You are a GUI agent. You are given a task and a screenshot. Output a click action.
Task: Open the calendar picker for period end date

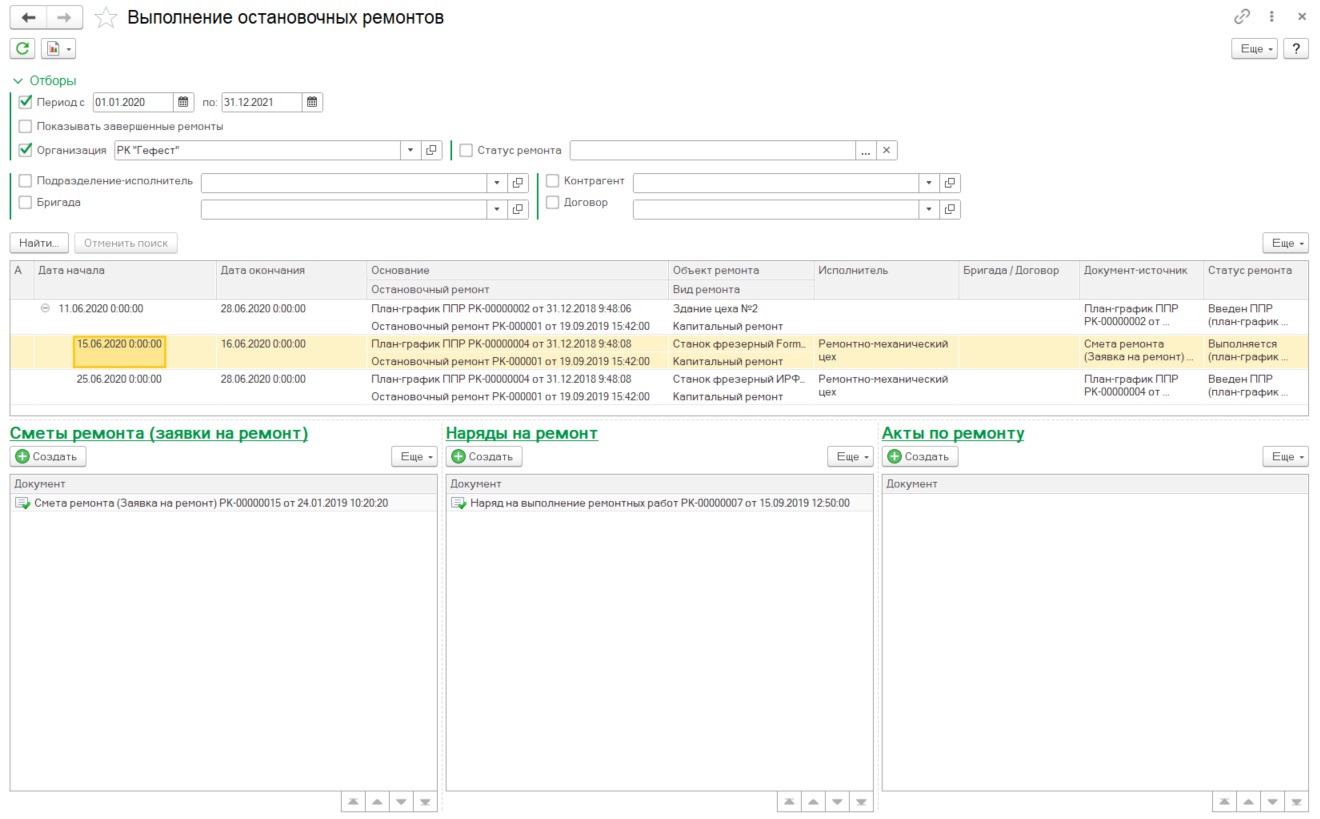pos(312,102)
